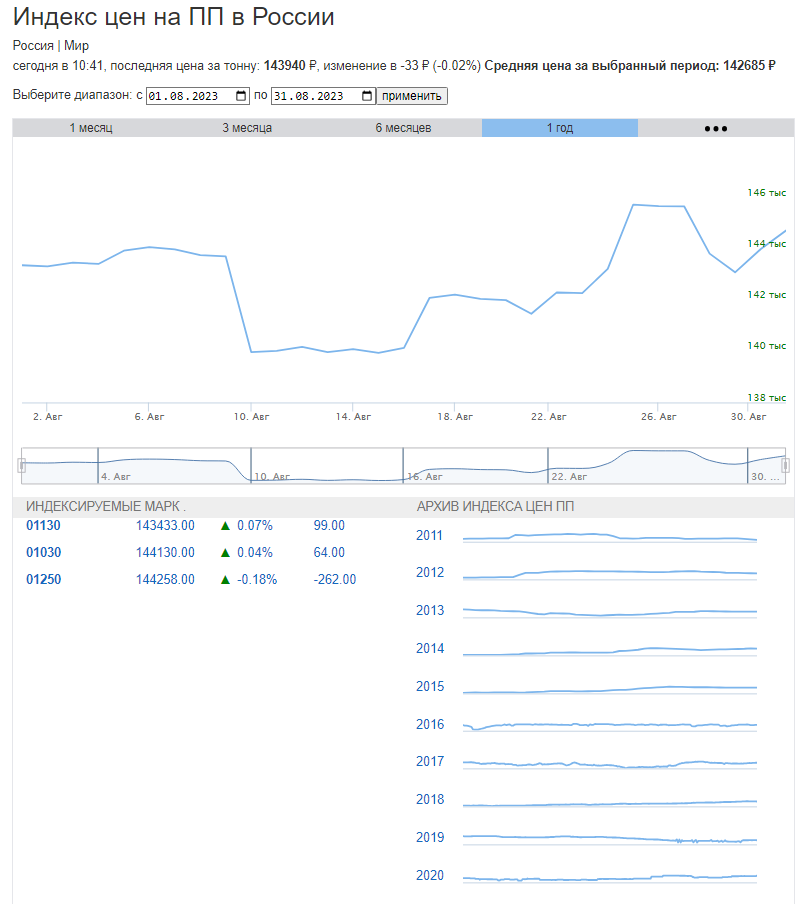Click the 26. Авг axis label
807x904 pixels.
tap(659, 417)
